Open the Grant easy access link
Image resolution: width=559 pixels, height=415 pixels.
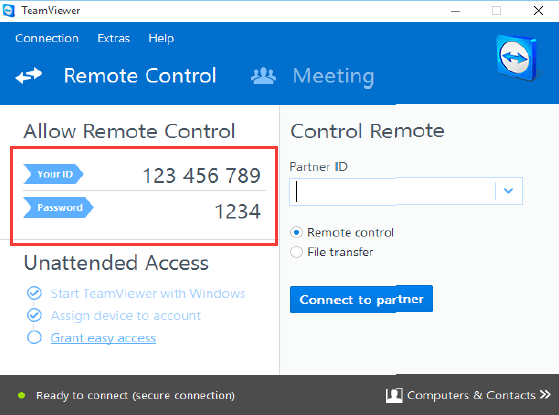pos(103,338)
